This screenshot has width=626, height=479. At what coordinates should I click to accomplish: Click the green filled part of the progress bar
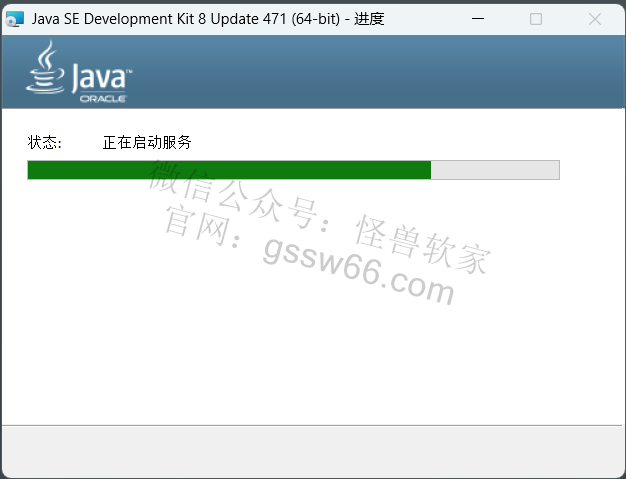pyautogui.click(x=229, y=170)
